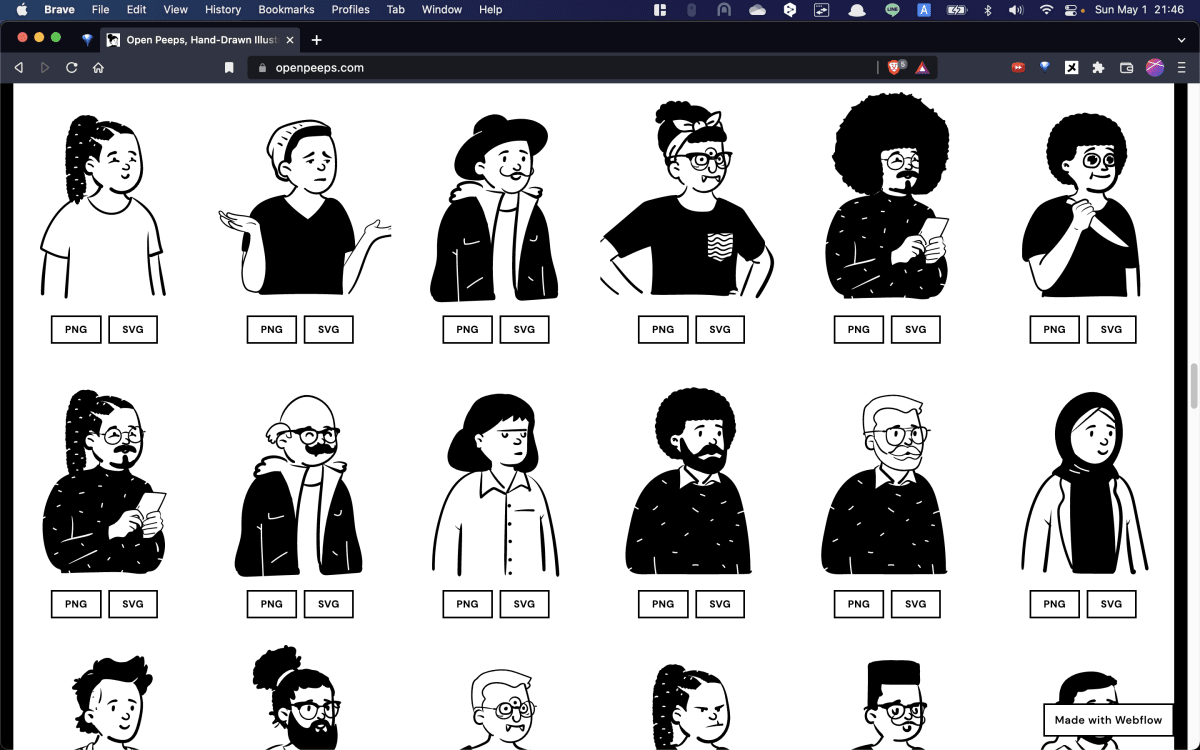Click the hijab woman illustration
1200x750 pixels.
[x=1085, y=483]
